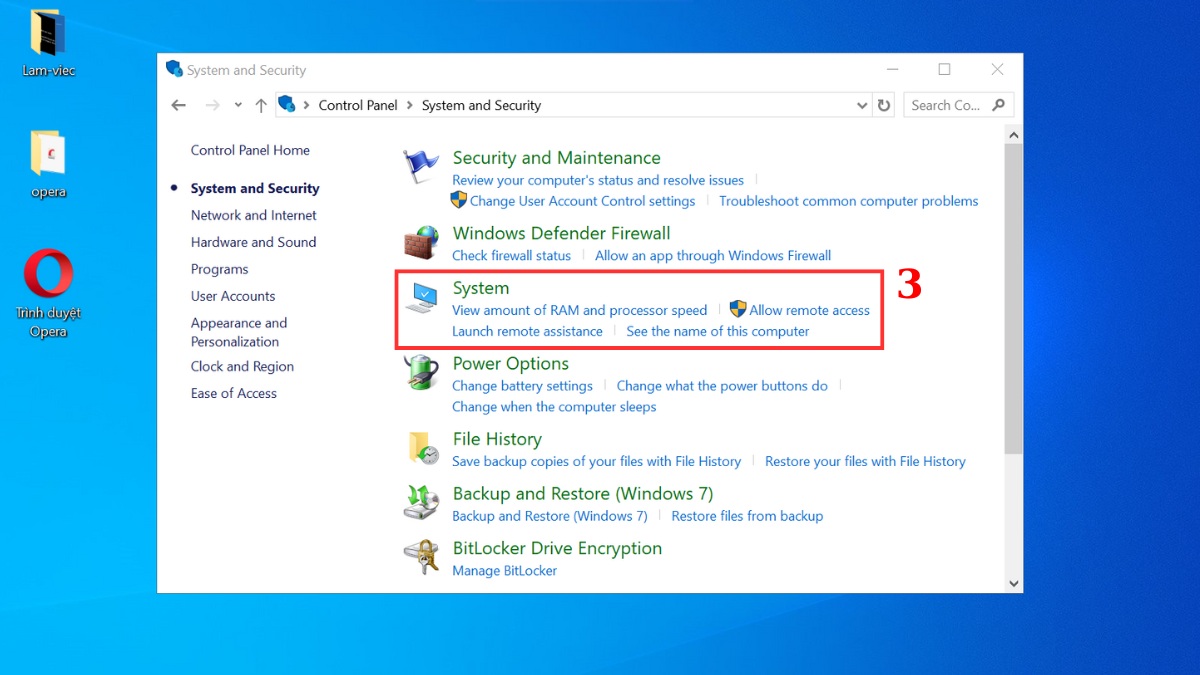The image size is (1200, 675).
Task: Click Check firewall status
Action: [511, 255]
